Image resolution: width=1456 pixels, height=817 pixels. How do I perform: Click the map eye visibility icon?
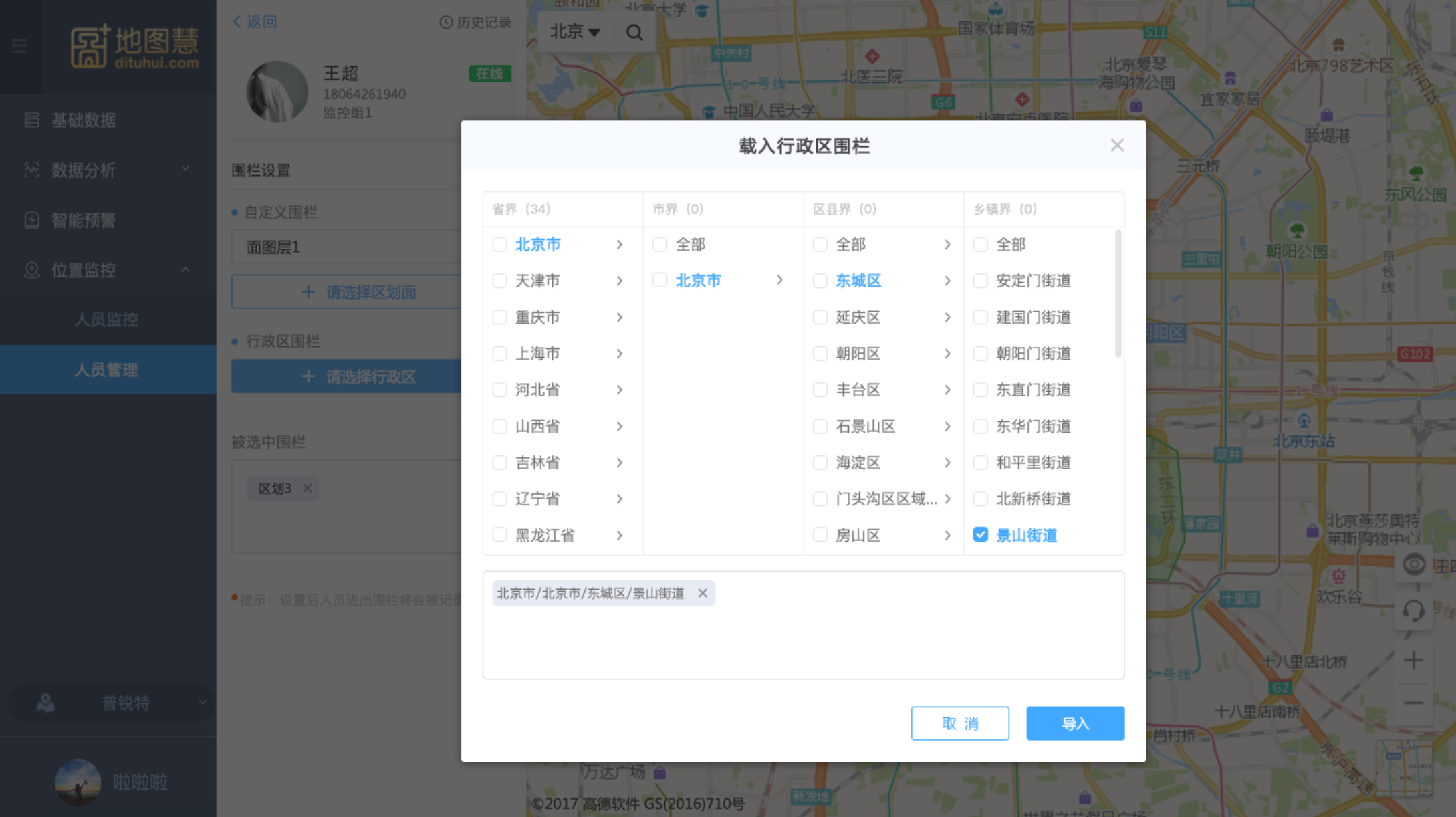1413,564
